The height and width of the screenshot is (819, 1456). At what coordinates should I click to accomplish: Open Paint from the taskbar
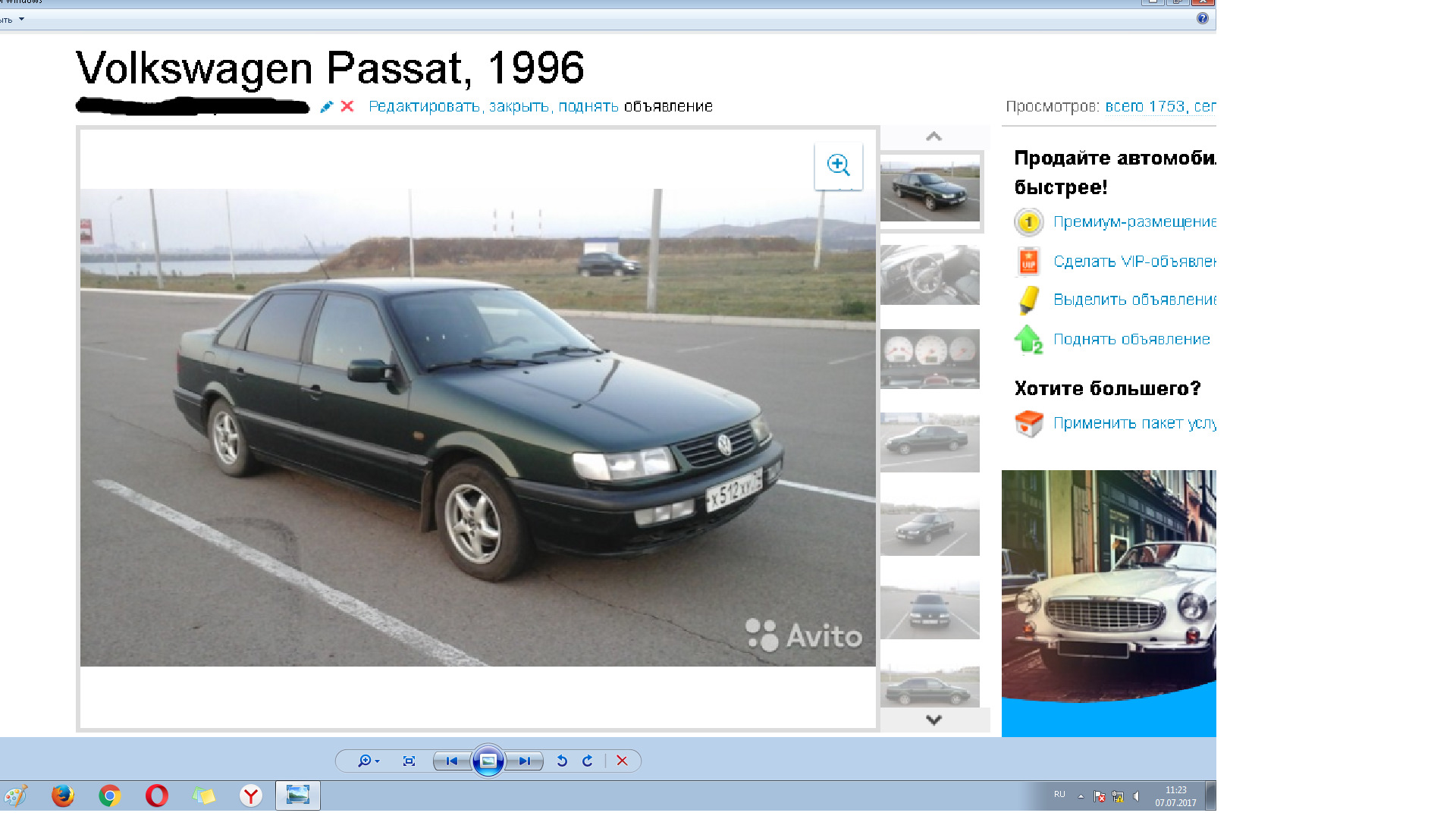15,795
